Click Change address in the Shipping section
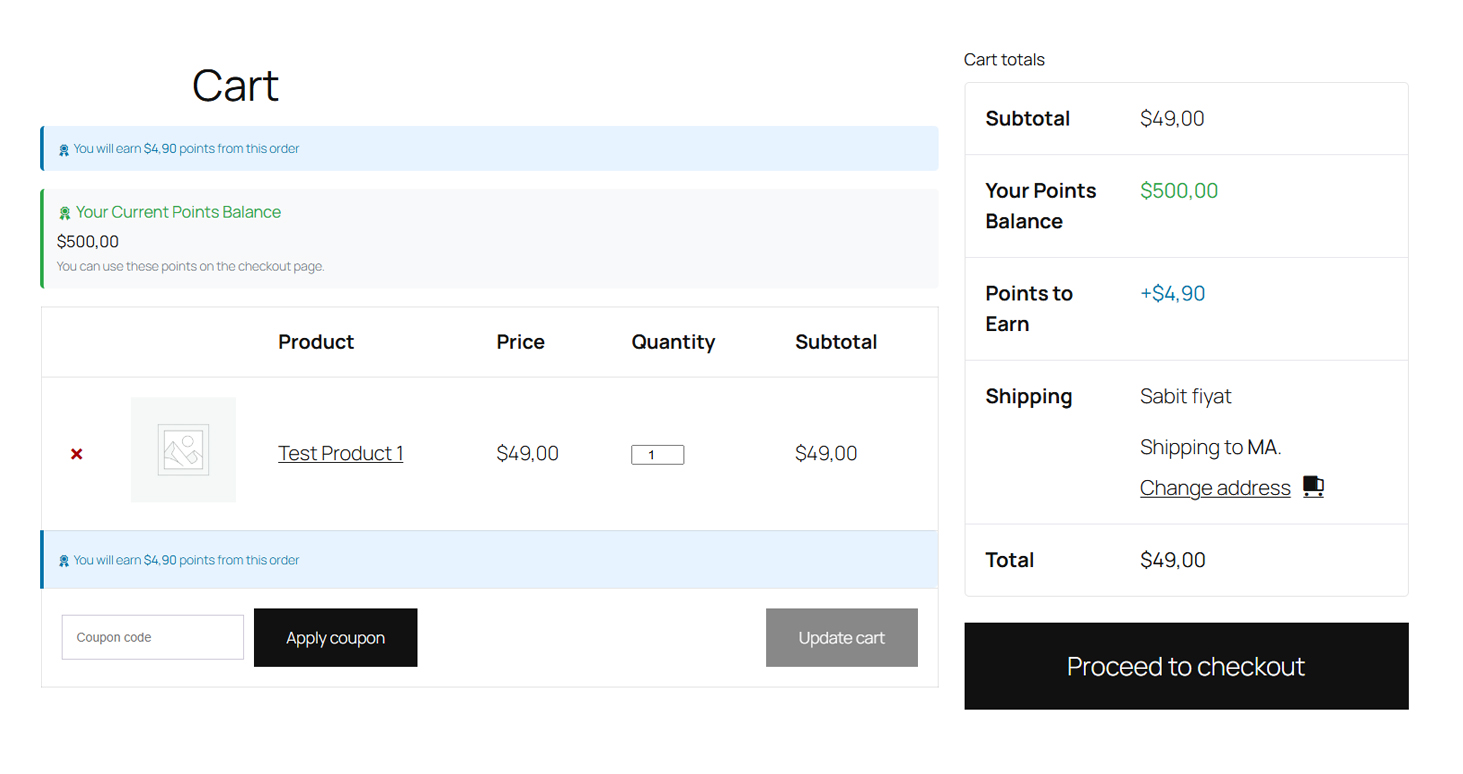The image size is (1463, 774). pos(1214,487)
